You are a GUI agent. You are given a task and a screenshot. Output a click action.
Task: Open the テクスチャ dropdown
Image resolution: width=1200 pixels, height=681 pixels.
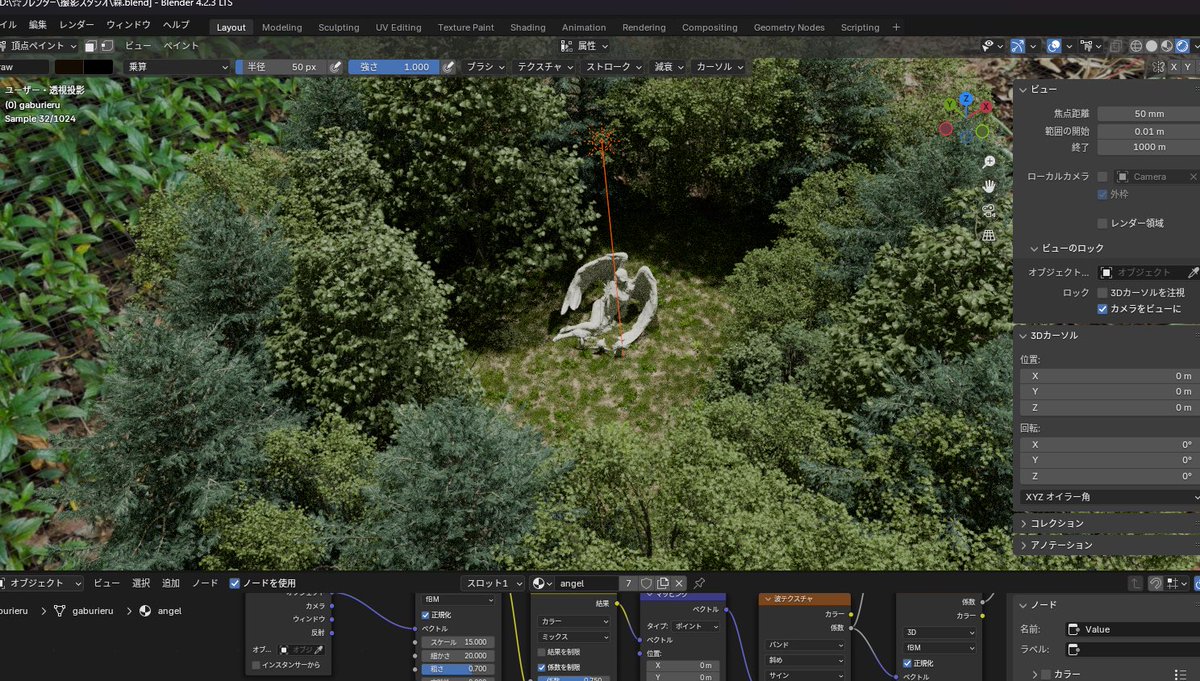click(x=545, y=67)
